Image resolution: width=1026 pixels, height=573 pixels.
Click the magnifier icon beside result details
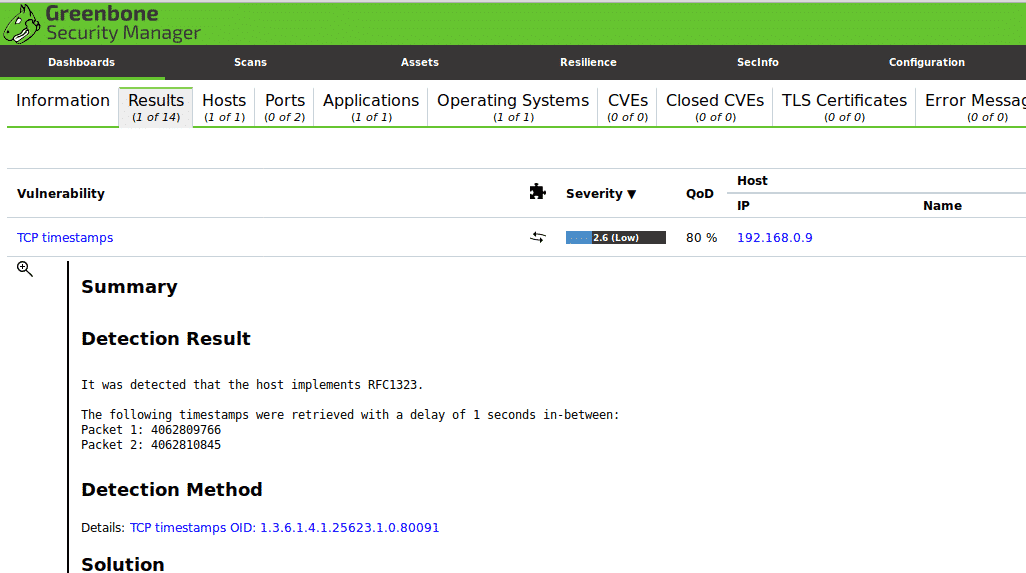[x=25, y=269]
